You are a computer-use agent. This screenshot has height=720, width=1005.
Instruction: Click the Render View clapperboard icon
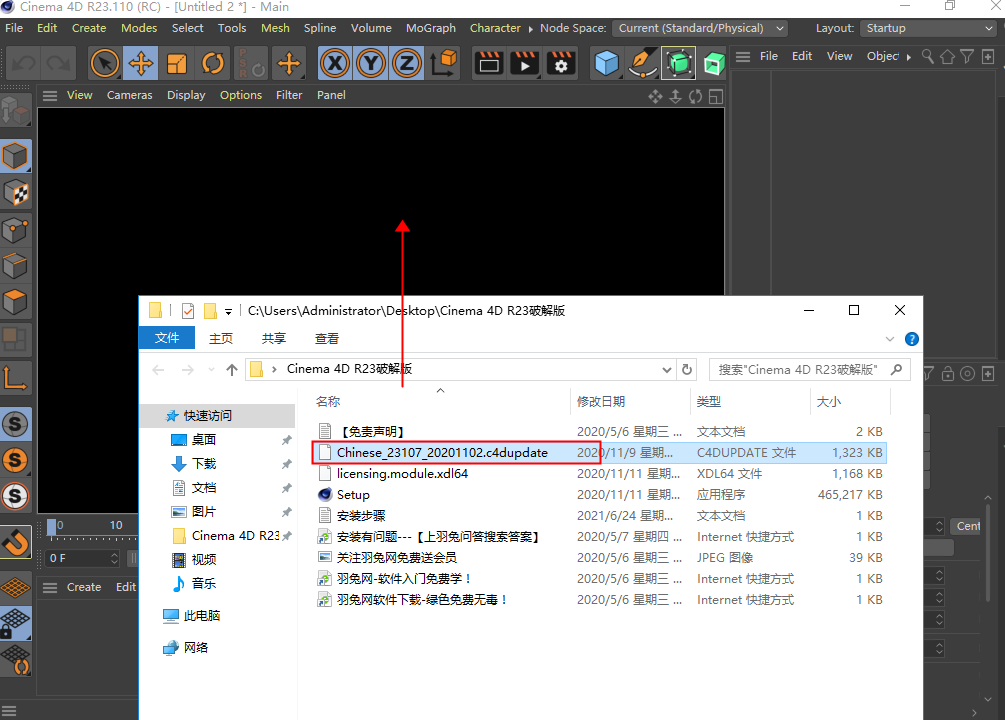coord(488,64)
